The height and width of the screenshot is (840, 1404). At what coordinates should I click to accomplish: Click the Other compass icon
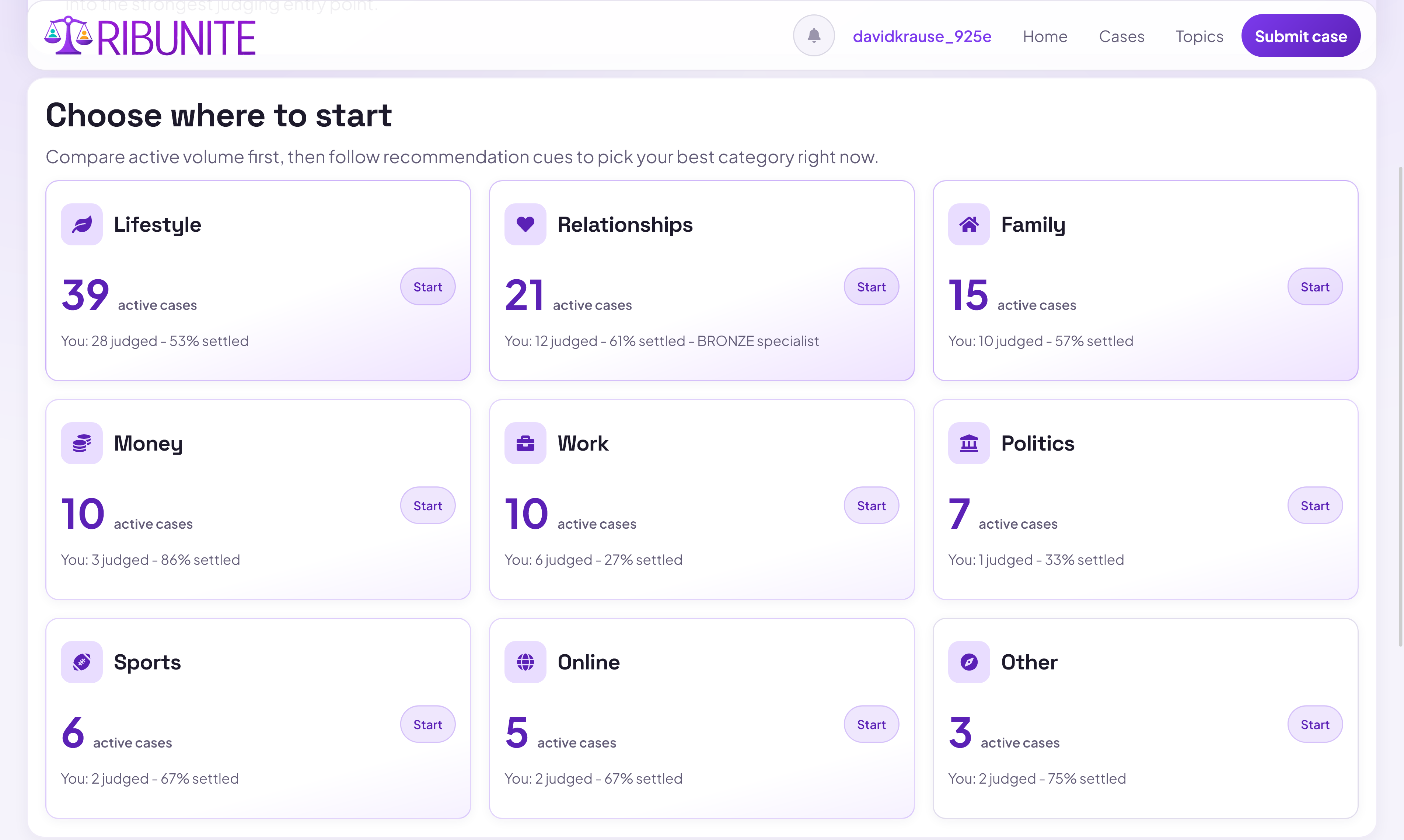[969, 662]
